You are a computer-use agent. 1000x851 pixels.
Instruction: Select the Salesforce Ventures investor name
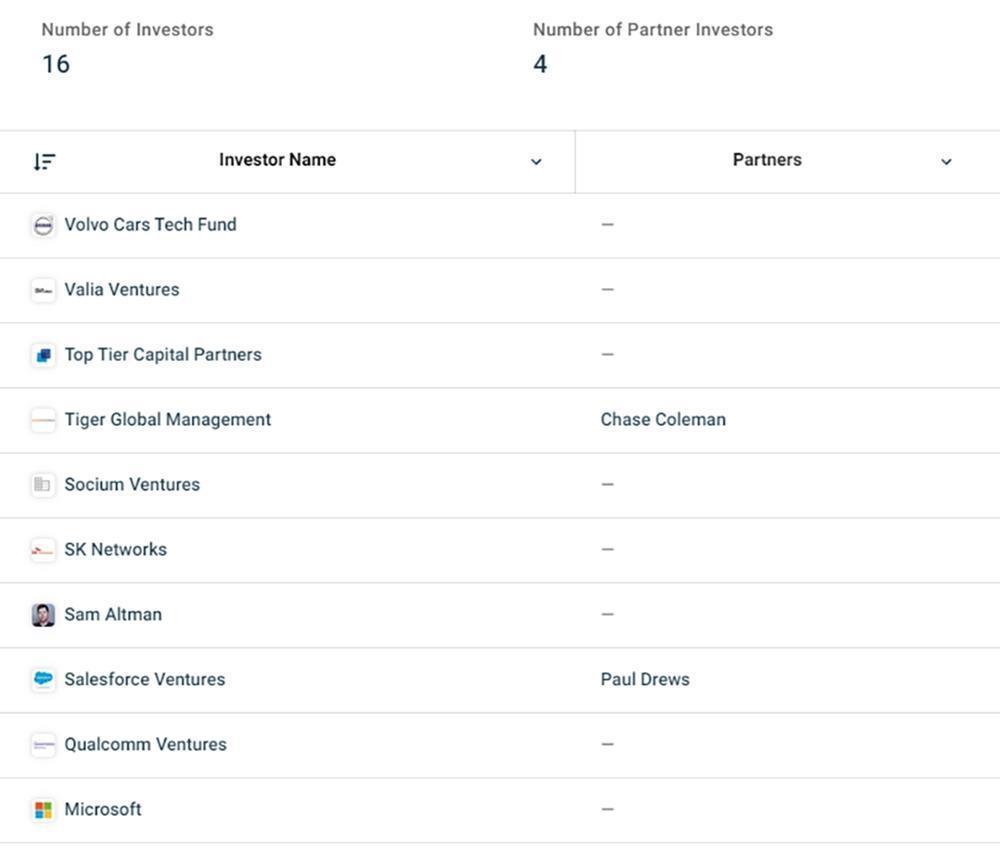coord(144,679)
